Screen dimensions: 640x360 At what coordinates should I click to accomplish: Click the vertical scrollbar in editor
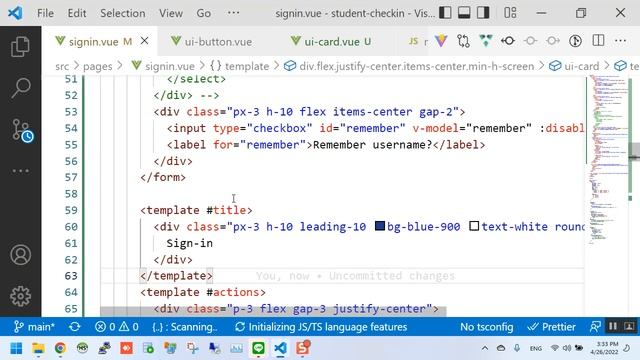click(634, 151)
